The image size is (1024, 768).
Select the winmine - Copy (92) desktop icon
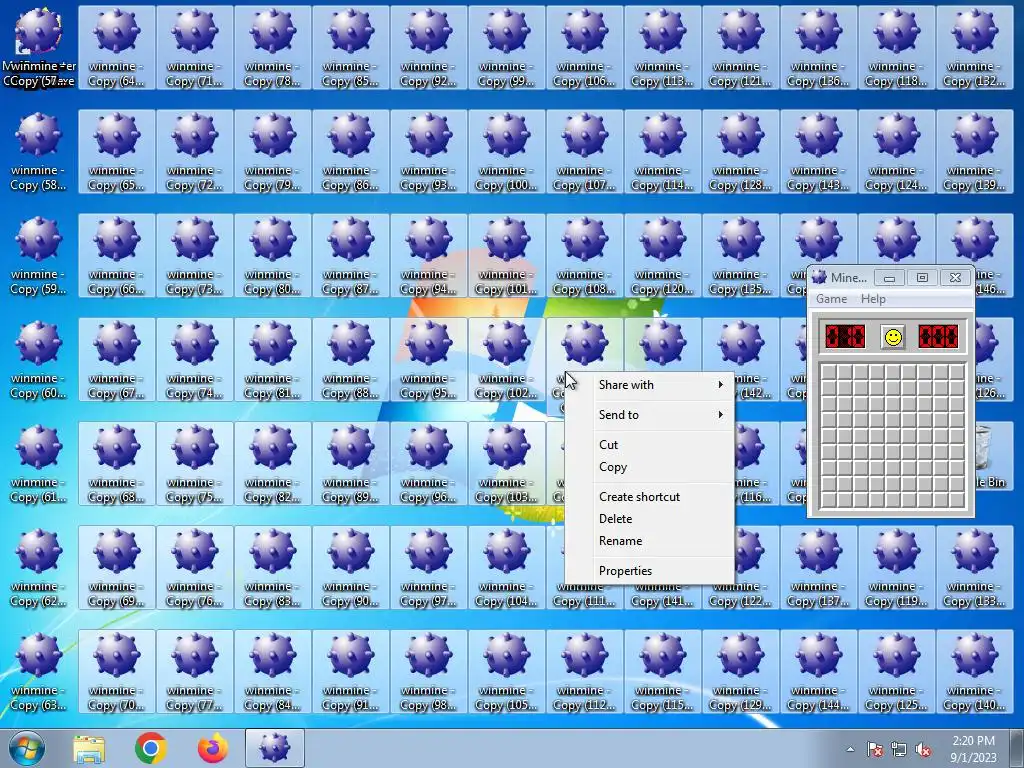coord(429,48)
